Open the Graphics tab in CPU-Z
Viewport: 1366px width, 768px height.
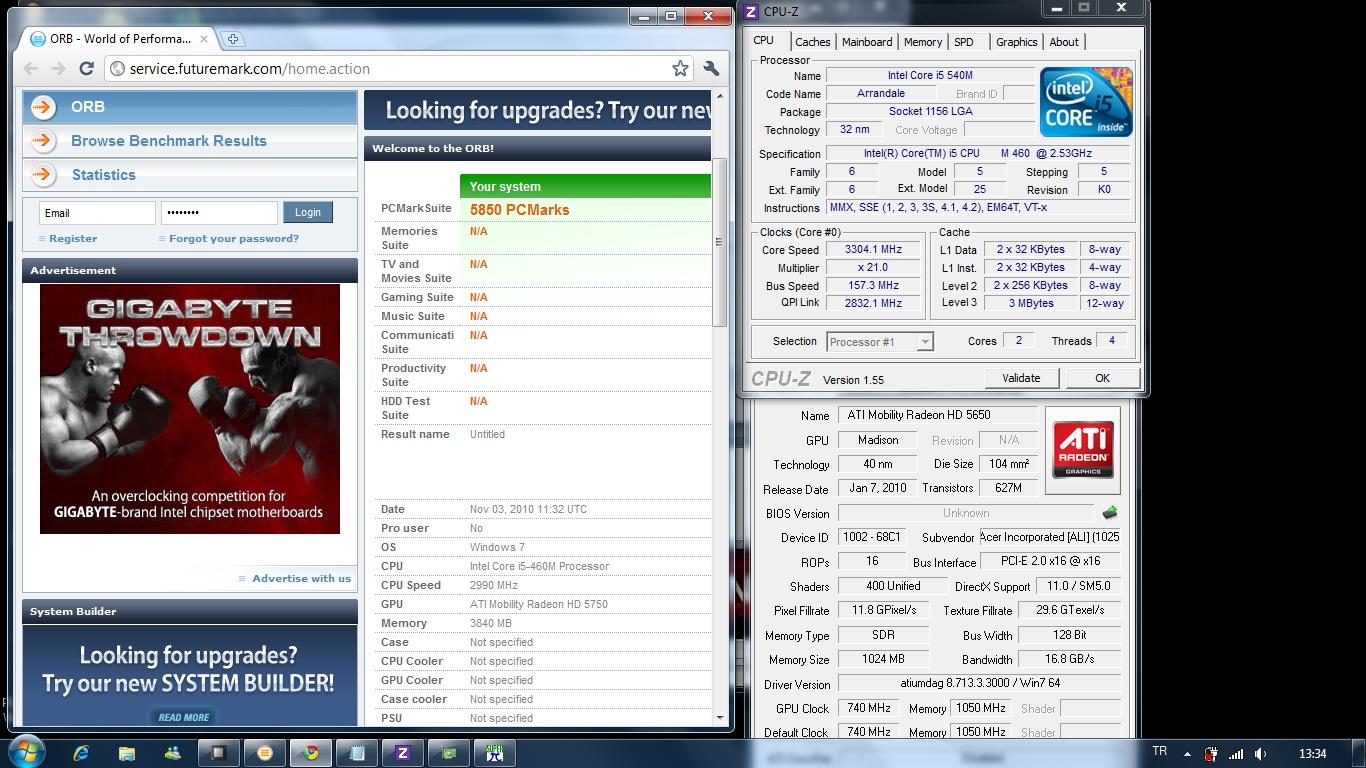point(1016,42)
